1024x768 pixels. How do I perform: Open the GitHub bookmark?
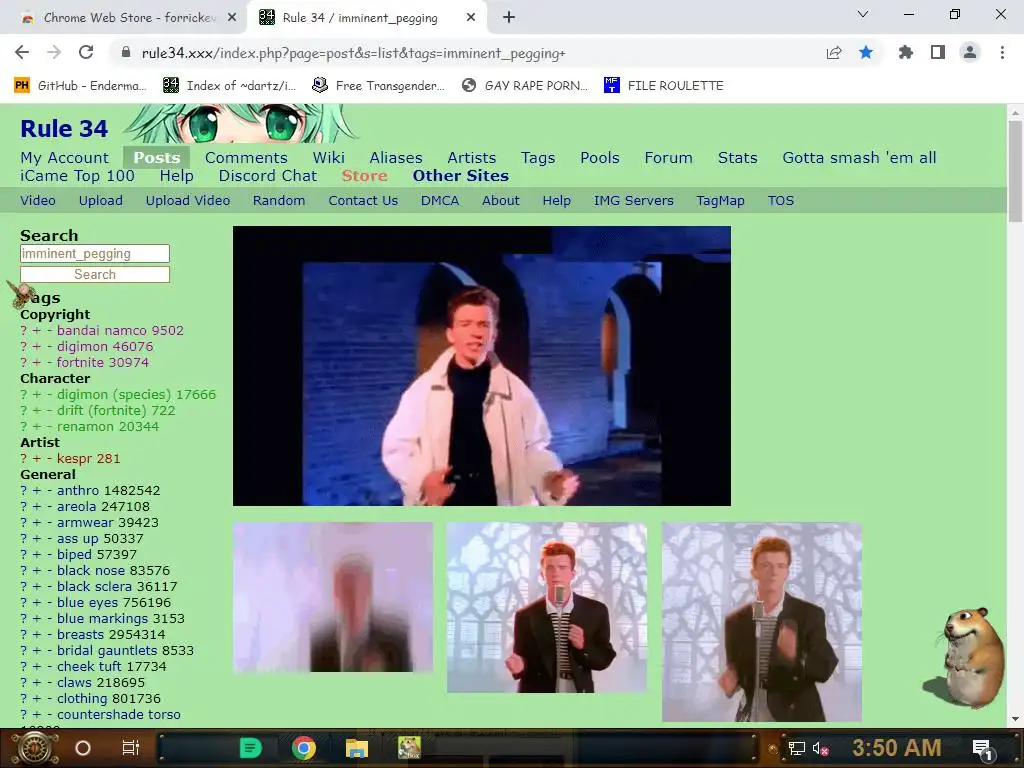pyautogui.click(x=80, y=86)
